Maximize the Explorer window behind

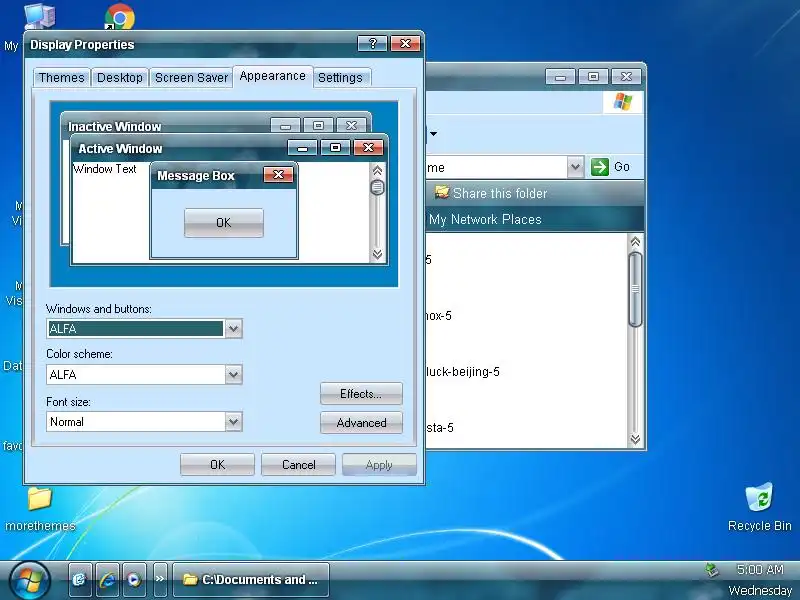pyautogui.click(x=593, y=77)
